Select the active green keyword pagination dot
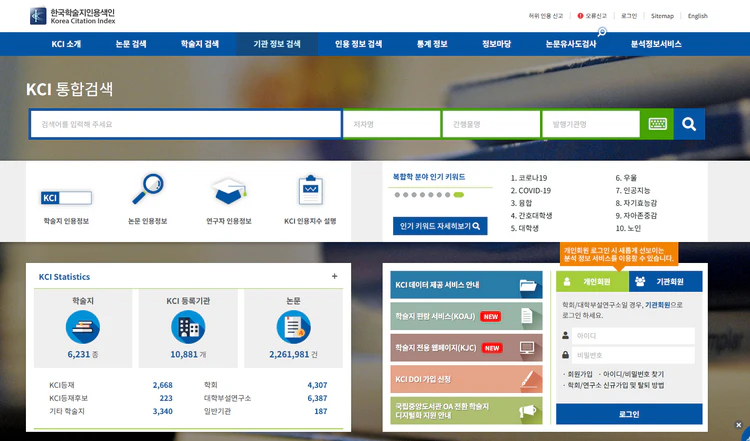The height and width of the screenshot is (441, 750). pyautogui.click(x=459, y=195)
